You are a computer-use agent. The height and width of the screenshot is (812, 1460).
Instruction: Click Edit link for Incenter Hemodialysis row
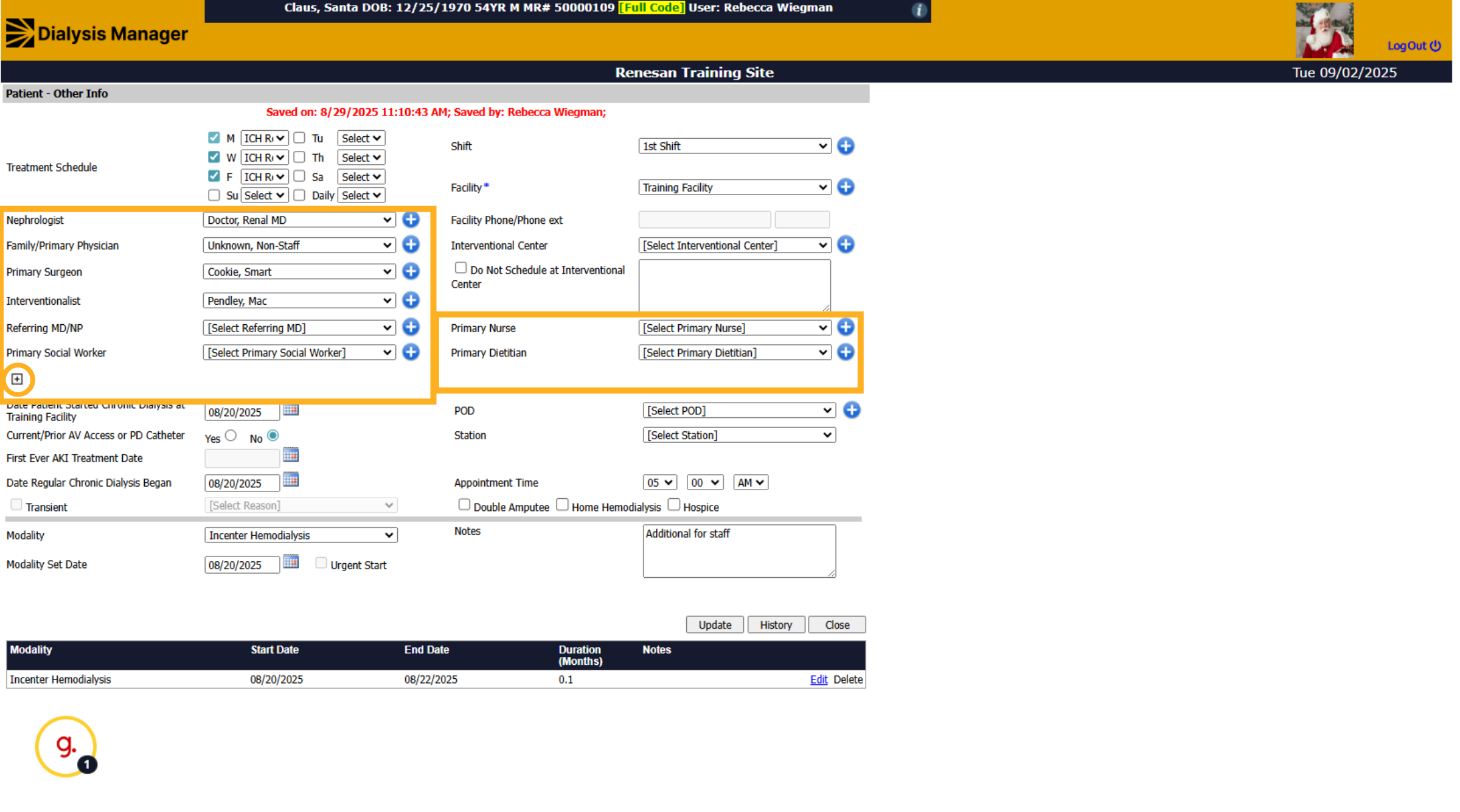(819, 679)
